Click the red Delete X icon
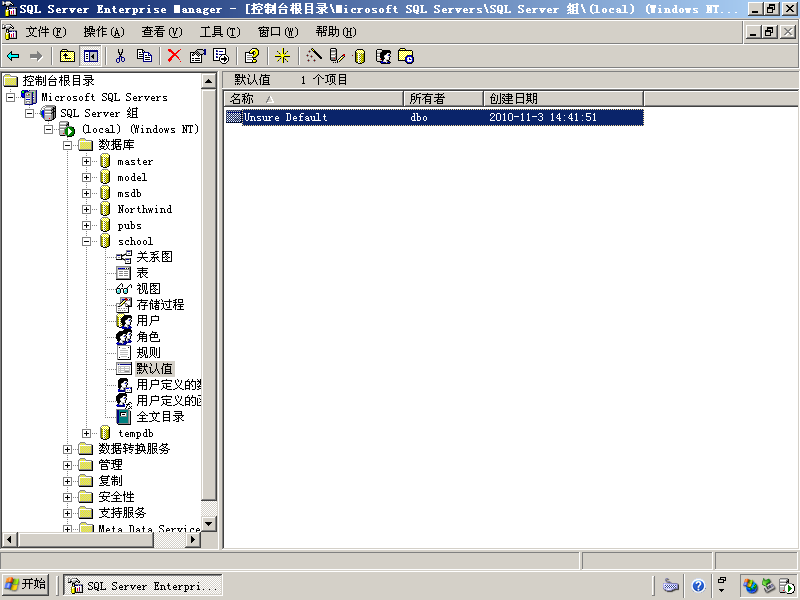This screenshot has height=600, width=800. [x=174, y=56]
